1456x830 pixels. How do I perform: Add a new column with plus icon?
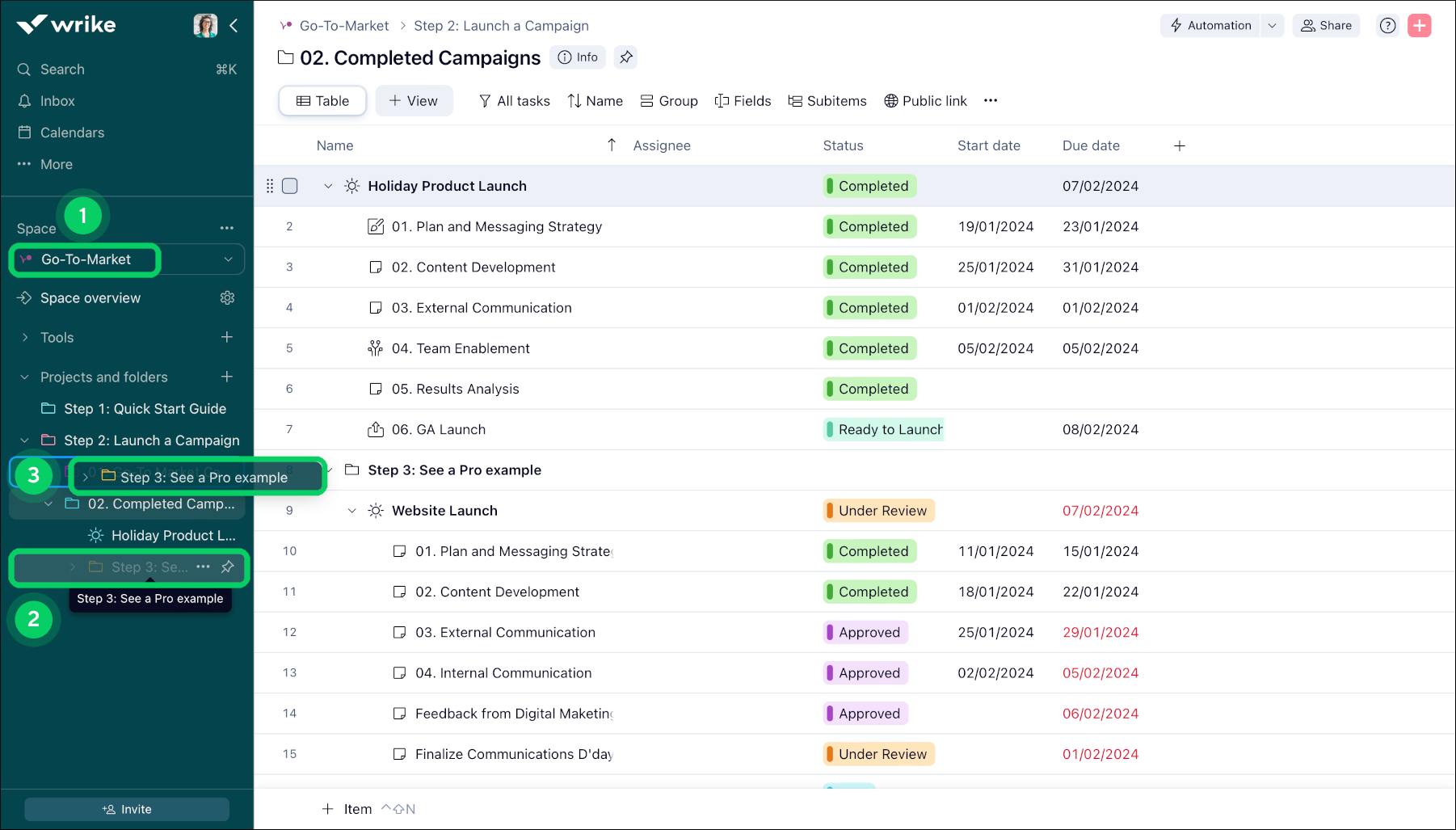[x=1179, y=146]
